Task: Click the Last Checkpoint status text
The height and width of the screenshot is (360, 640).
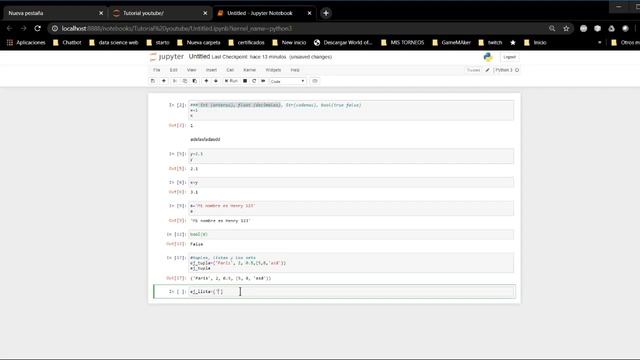Action: 249,57
